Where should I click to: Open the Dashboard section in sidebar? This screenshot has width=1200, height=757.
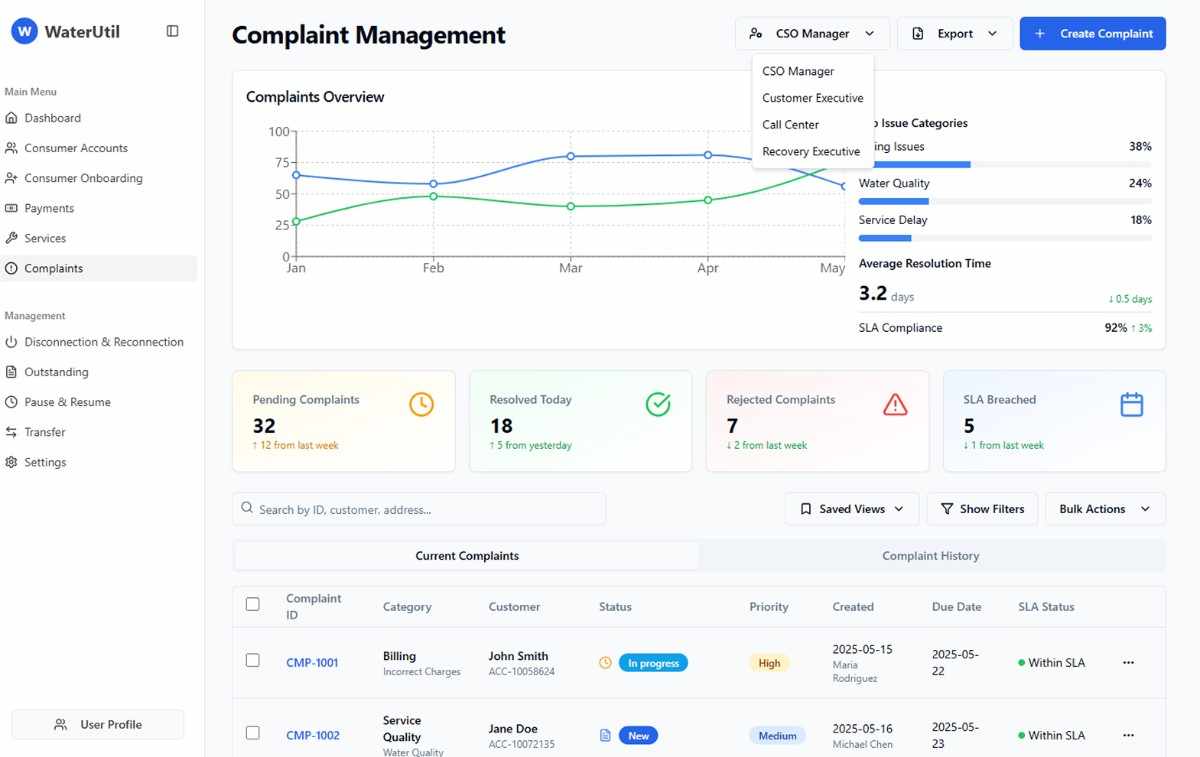pos(52,117)
